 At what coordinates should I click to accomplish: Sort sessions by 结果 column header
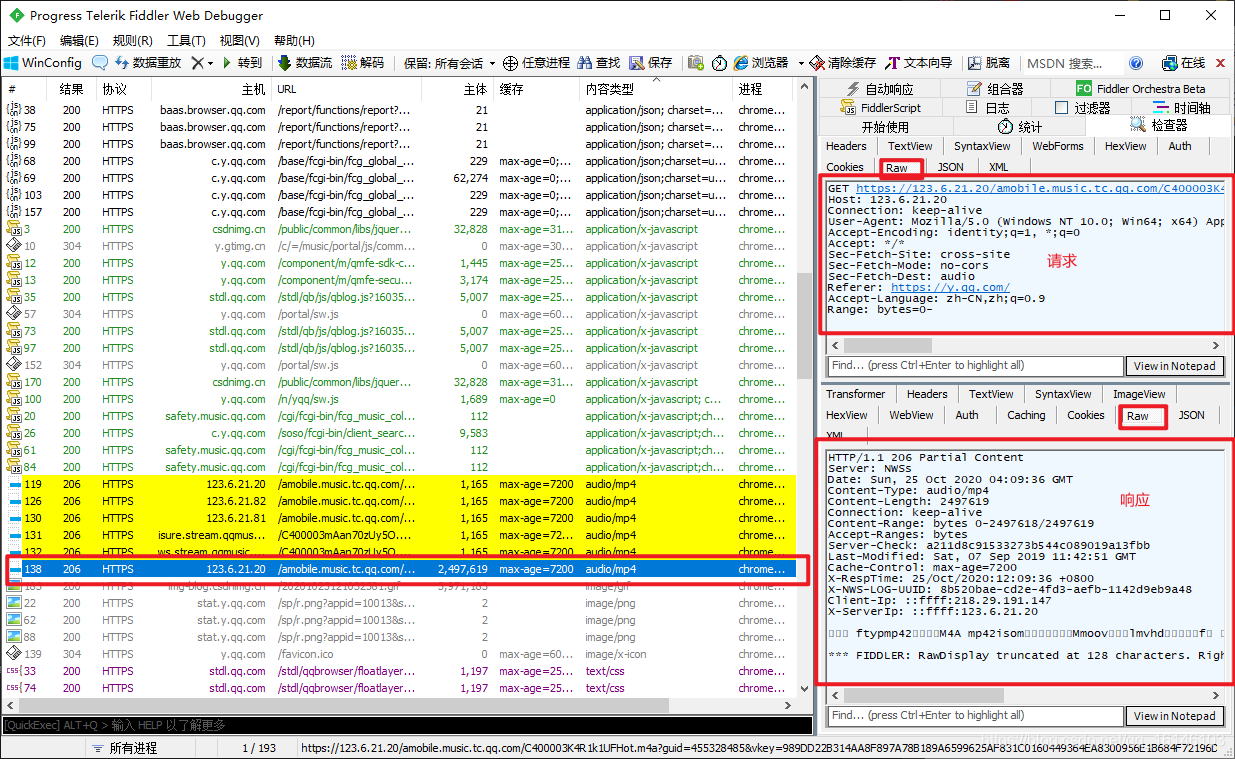click(x=72, y=89)
